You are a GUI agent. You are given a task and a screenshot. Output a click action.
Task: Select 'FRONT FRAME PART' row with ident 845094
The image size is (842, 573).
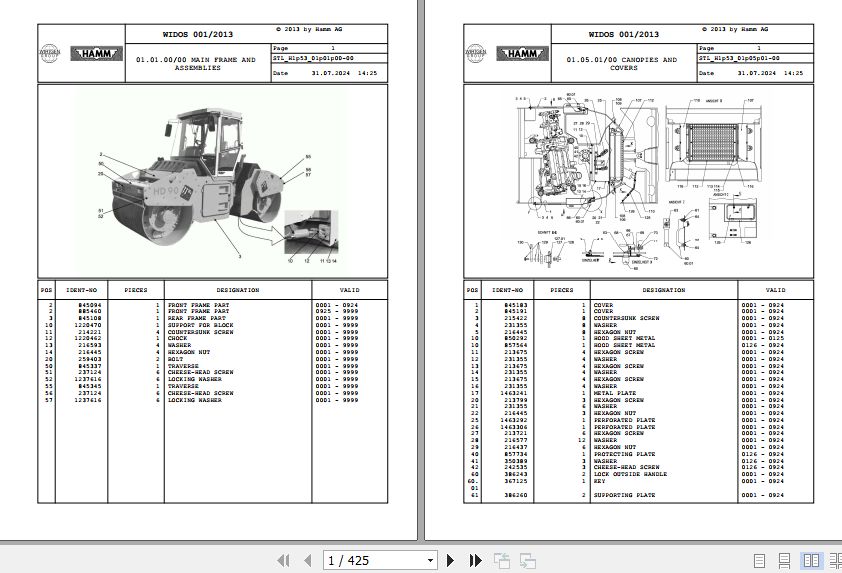click(213, 304)
